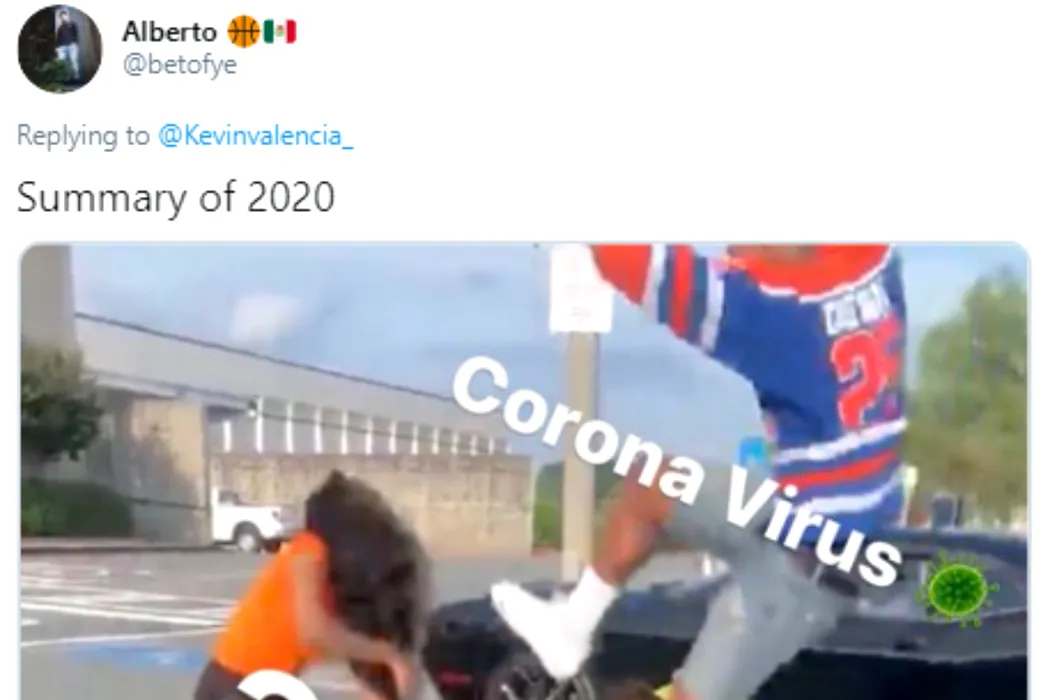Screen dimensions: 1050x700
Task: Open Alberto's profile avatar picture
Action: tap(60, 50)
